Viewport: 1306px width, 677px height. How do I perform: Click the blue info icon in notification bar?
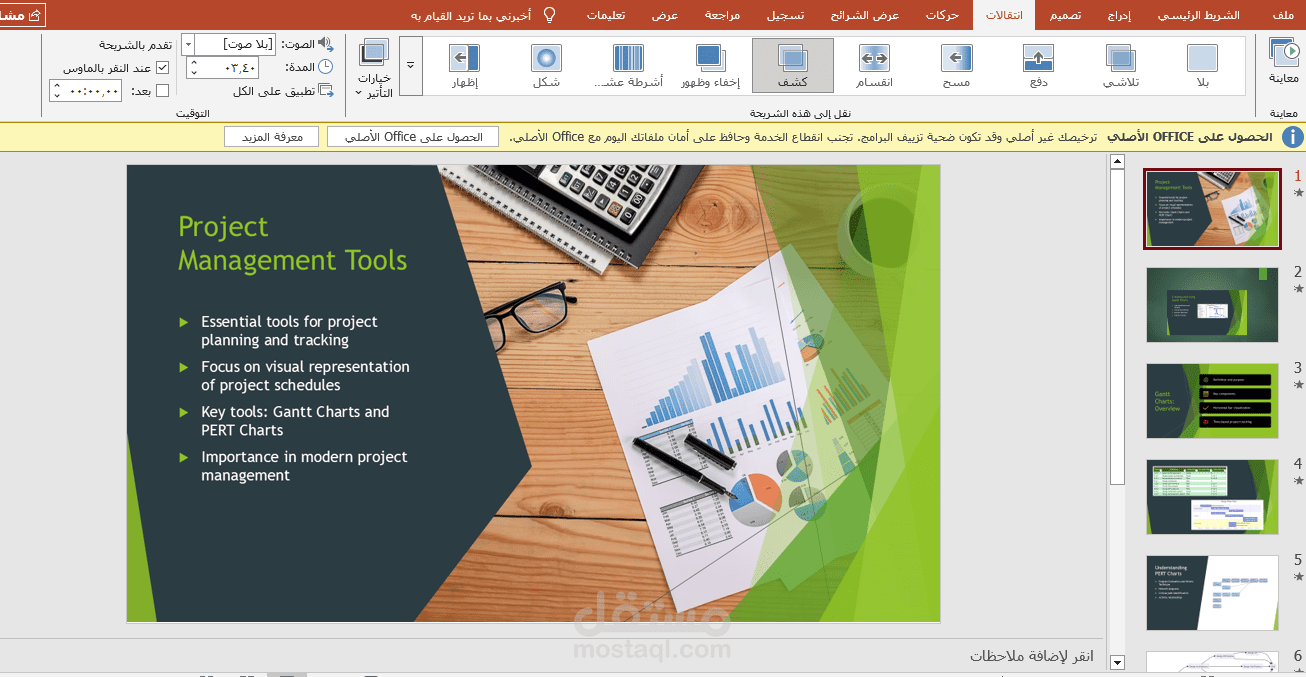pyautogui.click(x=1292, y=137)
